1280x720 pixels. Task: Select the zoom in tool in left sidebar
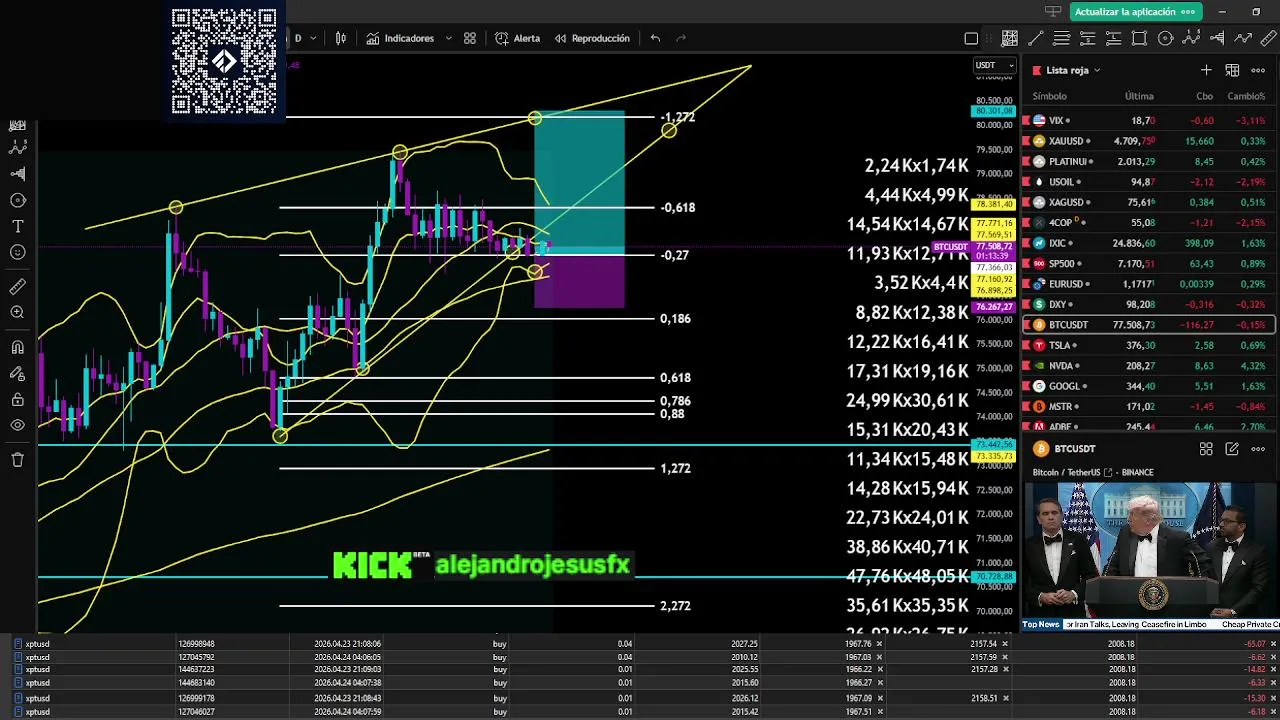pos(17,312)
